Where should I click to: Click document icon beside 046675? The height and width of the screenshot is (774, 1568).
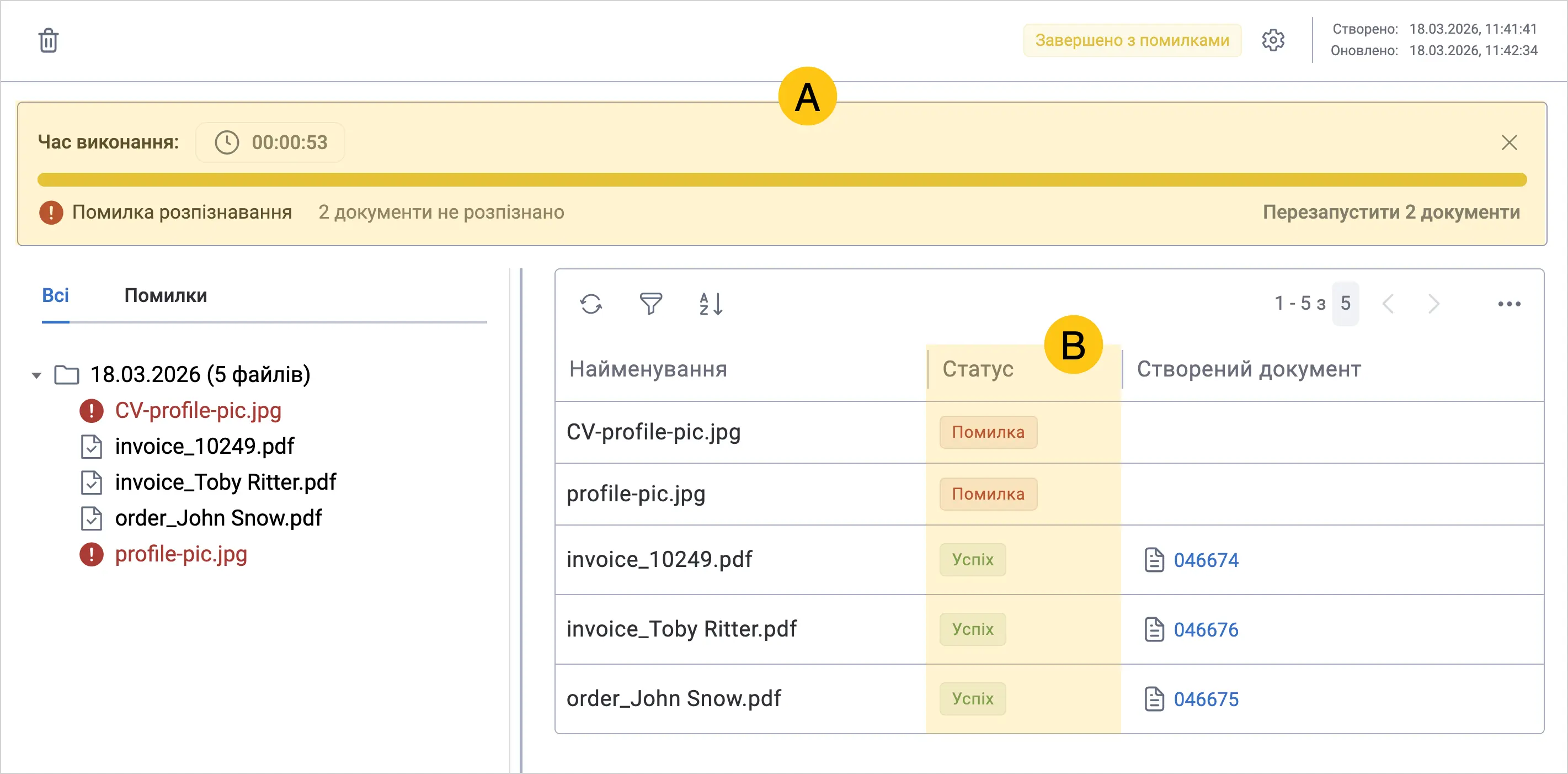click(1154, 698)
